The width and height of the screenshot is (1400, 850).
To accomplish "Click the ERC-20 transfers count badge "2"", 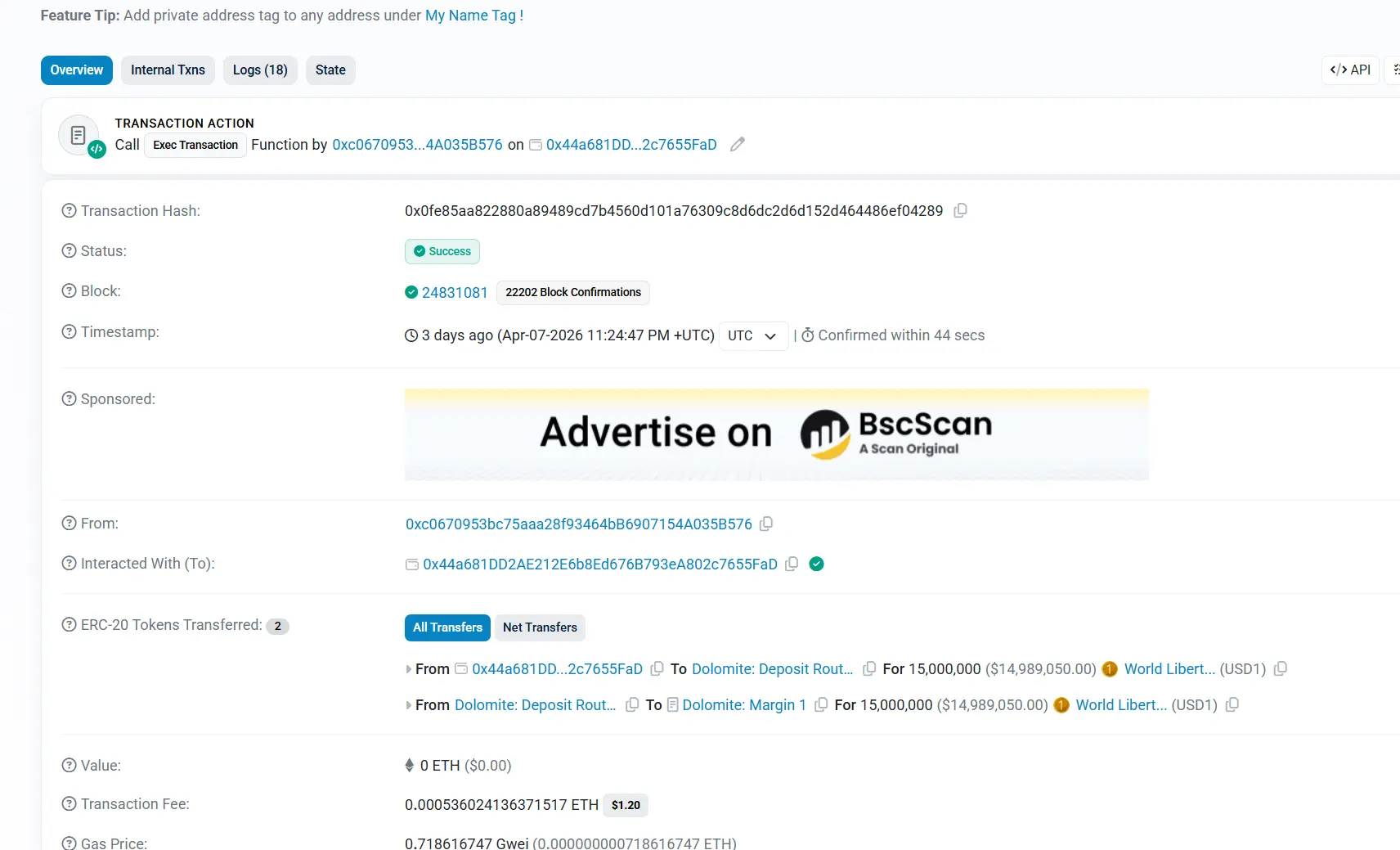I will [x=278, y=627].
